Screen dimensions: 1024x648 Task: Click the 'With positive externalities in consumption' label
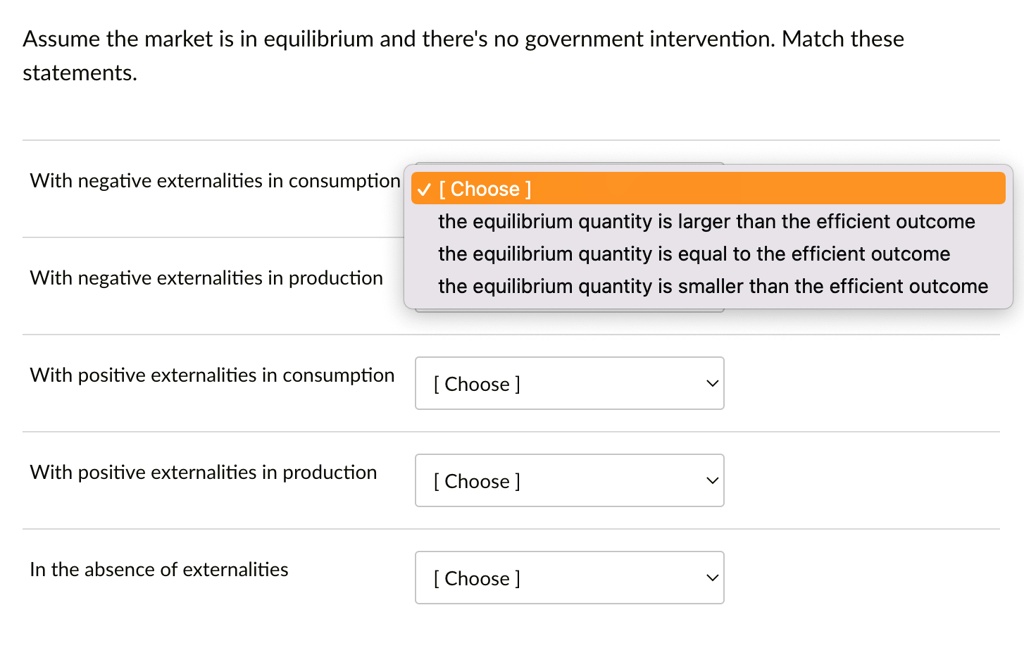(212, 375)
